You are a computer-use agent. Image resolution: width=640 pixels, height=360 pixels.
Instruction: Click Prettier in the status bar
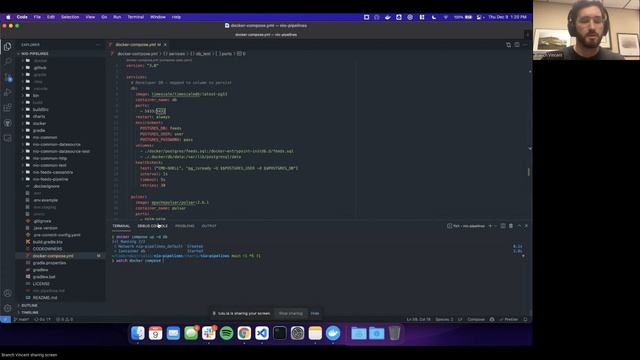tap(509, 319)
